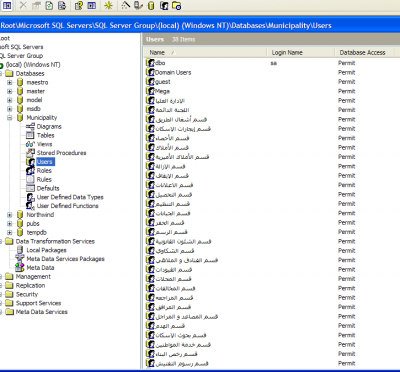This screenshot has height=372, width=400.
Task: Select the Meta Data Services folder
Action: pos(42,312)
